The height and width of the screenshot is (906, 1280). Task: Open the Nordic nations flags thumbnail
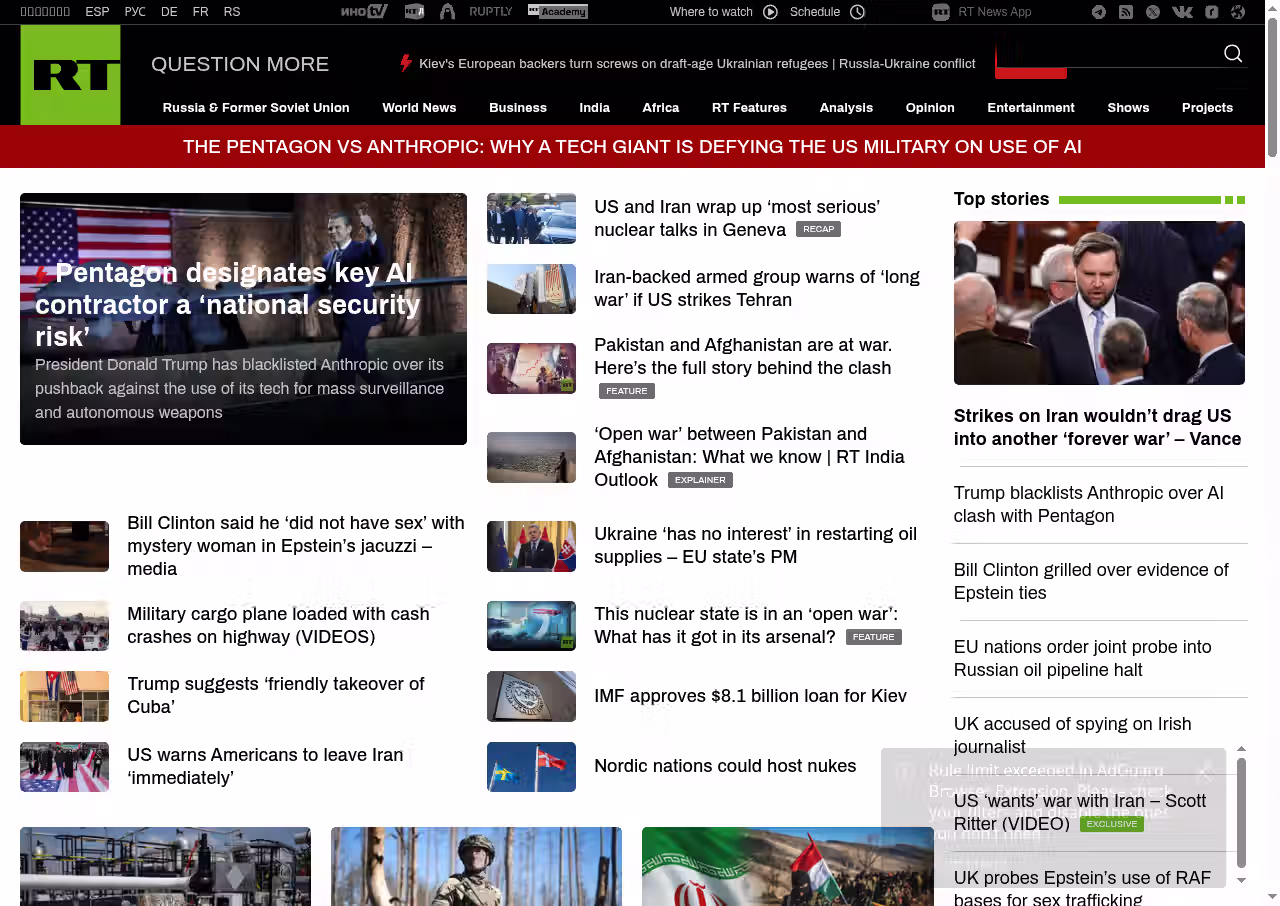click(x=531, y=767)
